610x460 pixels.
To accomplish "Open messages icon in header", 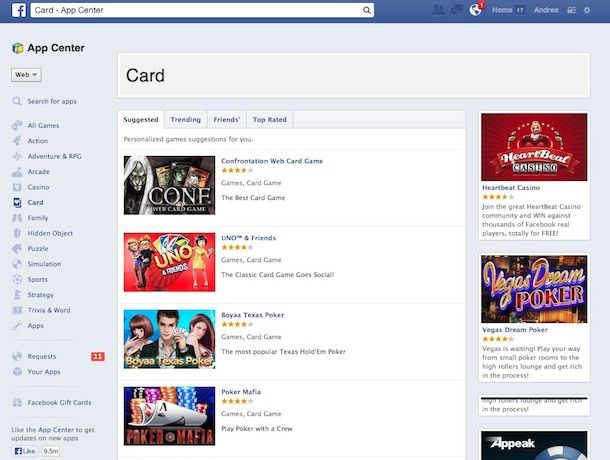I will [457, 10].
